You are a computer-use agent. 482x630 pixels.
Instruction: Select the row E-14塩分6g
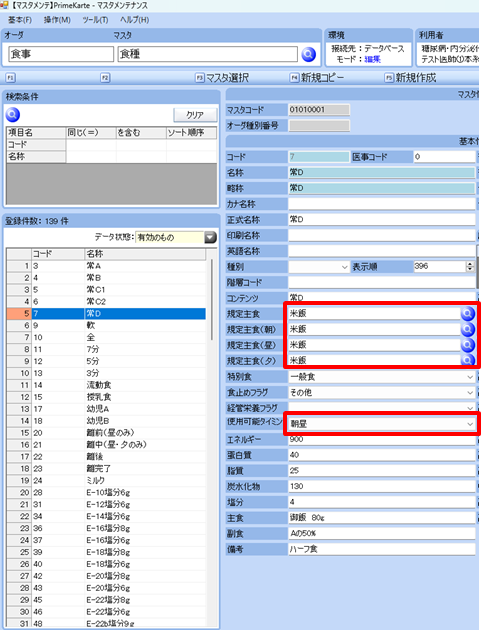[106, 516]
